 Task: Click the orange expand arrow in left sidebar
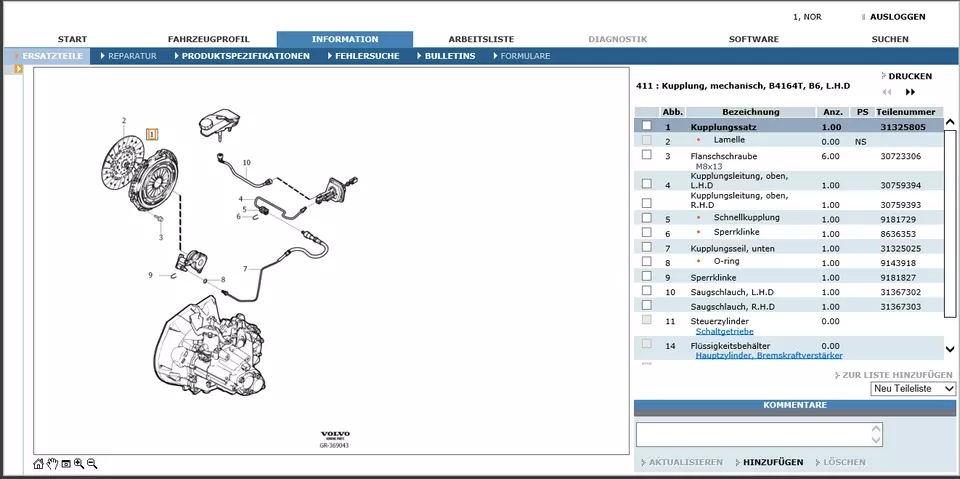(x=18, y=69)
